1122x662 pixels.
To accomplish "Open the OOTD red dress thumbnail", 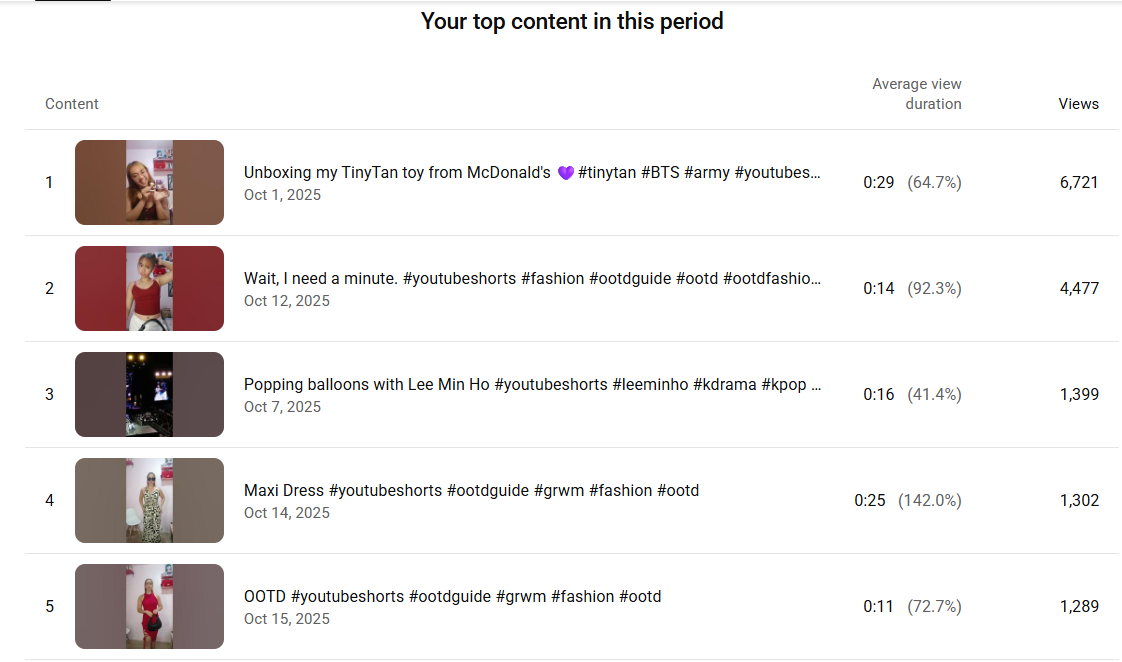I will 149,606.
